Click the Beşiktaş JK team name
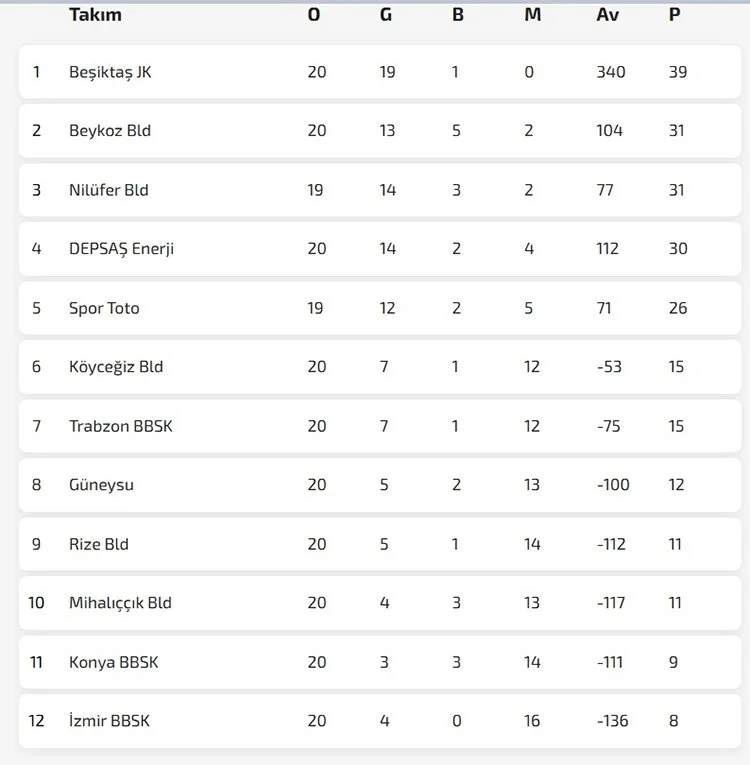750x765 pixels. pos(110,72)
